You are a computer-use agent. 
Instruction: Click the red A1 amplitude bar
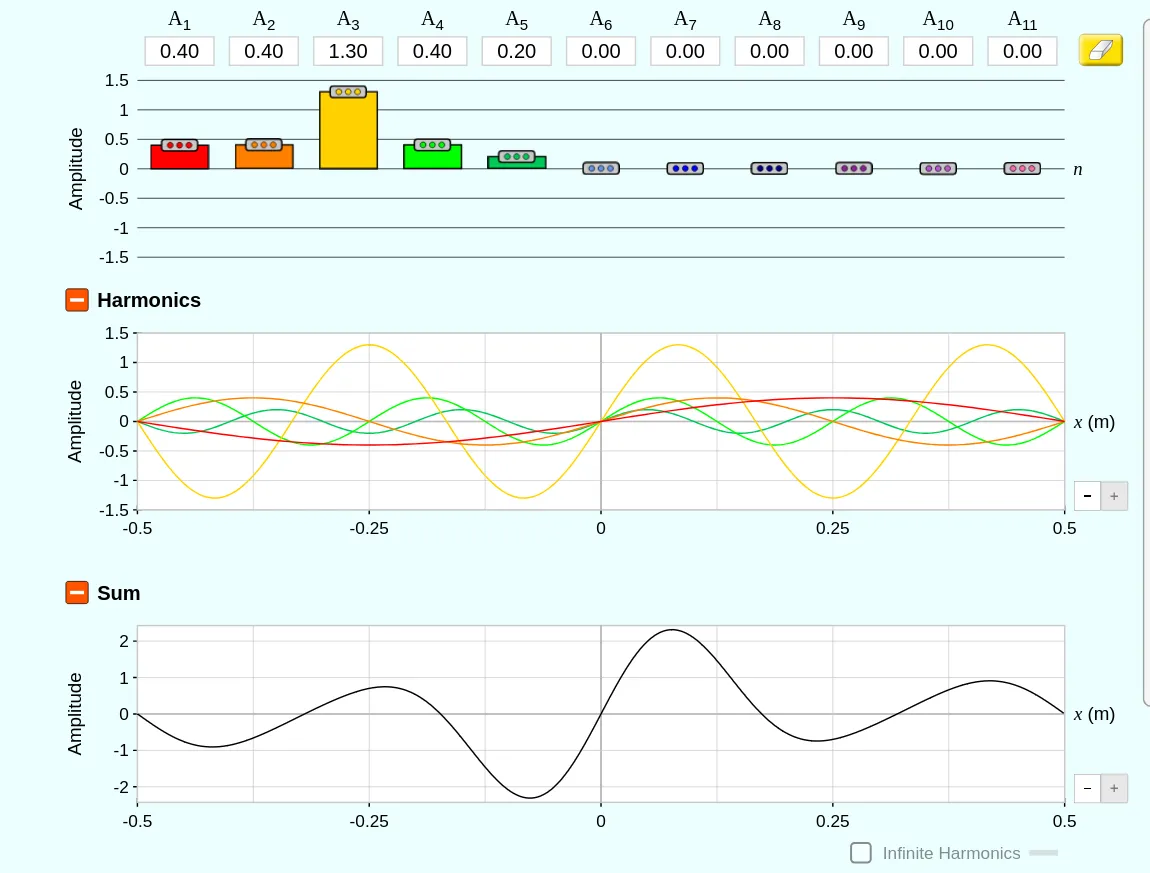pyautogui.click(x=180, y=158)
